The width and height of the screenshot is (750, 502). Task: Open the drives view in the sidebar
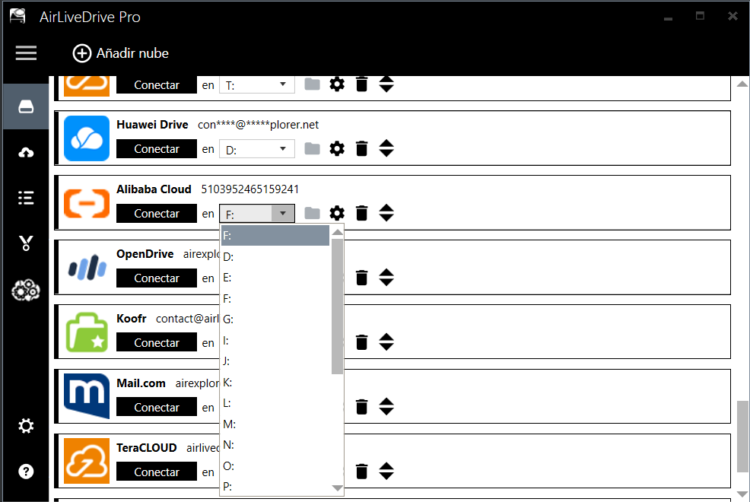[26, 107]
